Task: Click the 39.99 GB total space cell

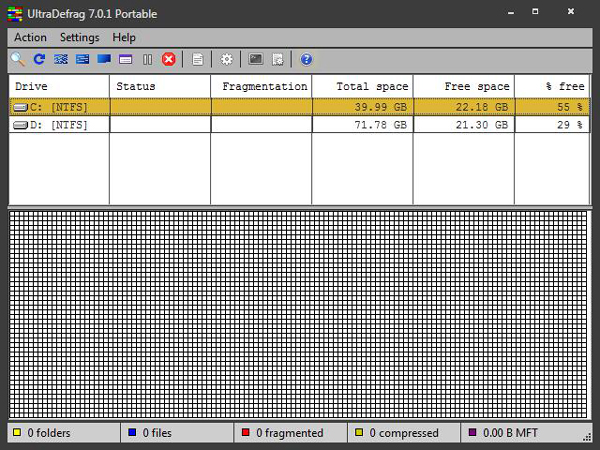Action: tap(362, 107)
